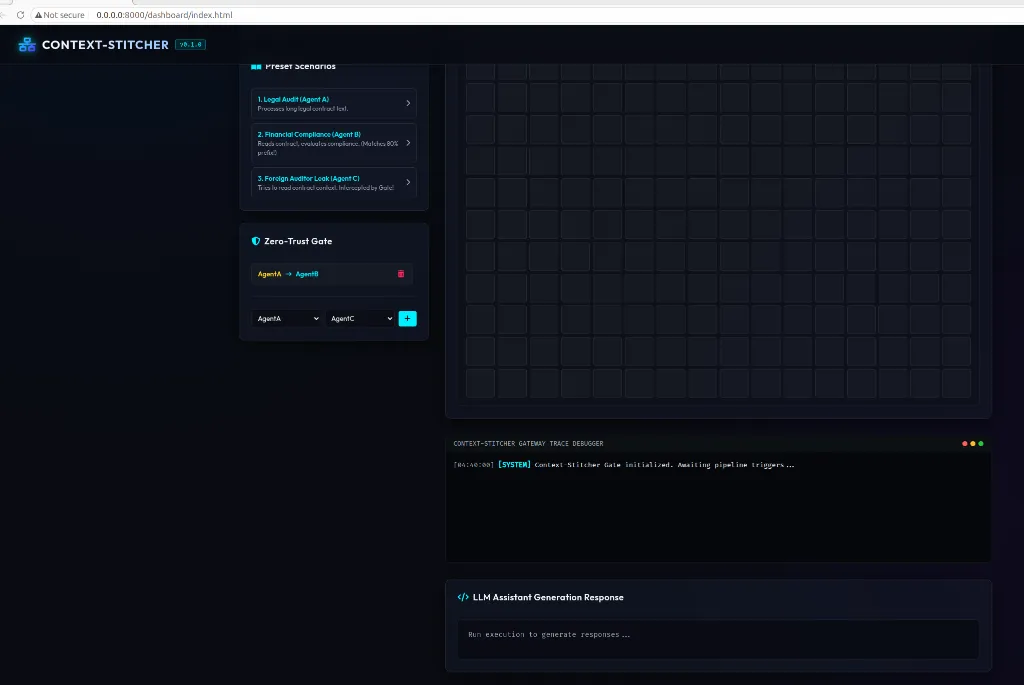This screenshot has width=1024, height=685.
Task: Click the Preset Scenarios book icon
Action: click(256, 67)
